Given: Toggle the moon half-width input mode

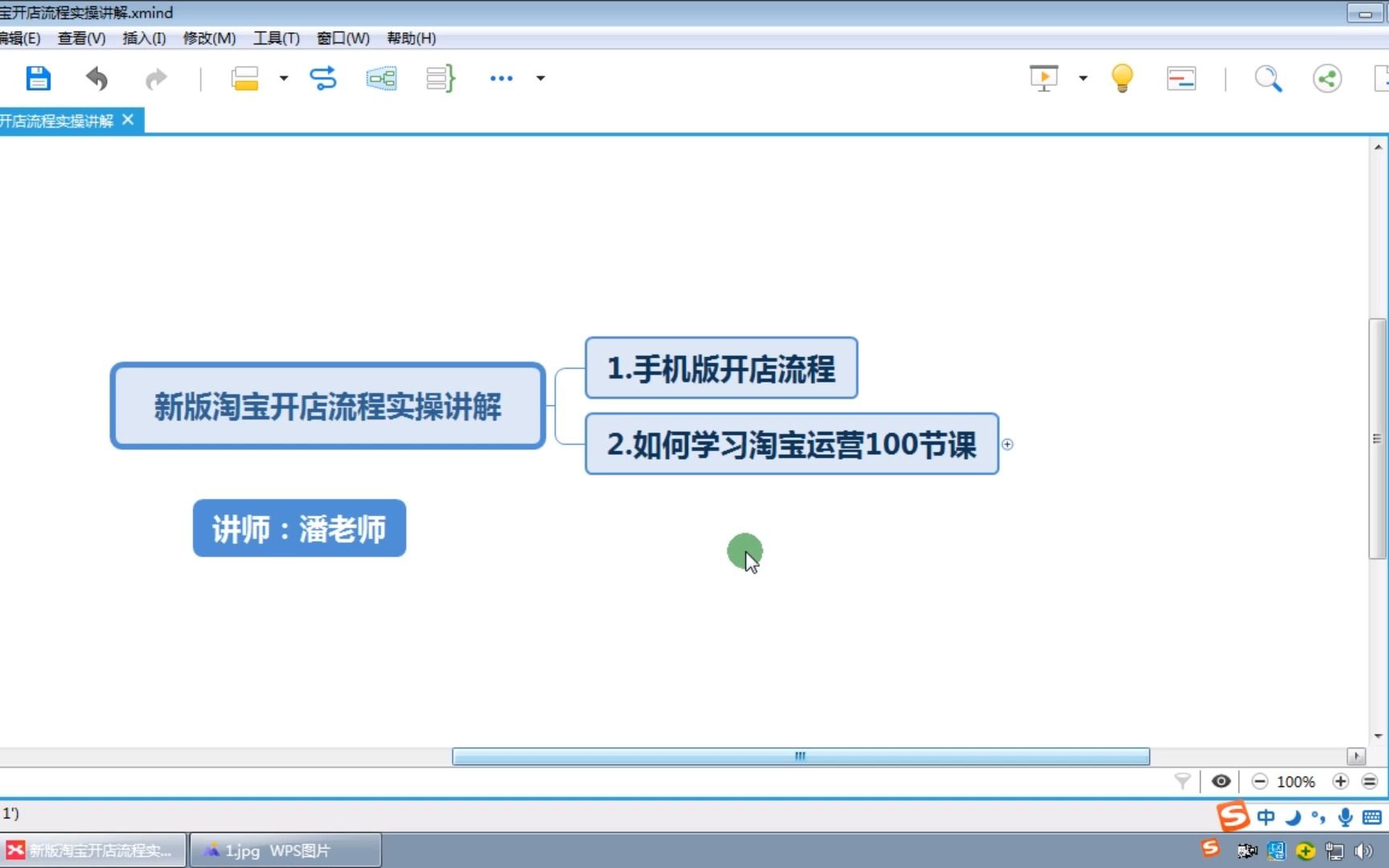Looking at the screenshot, I should [x=1293, y=818].
